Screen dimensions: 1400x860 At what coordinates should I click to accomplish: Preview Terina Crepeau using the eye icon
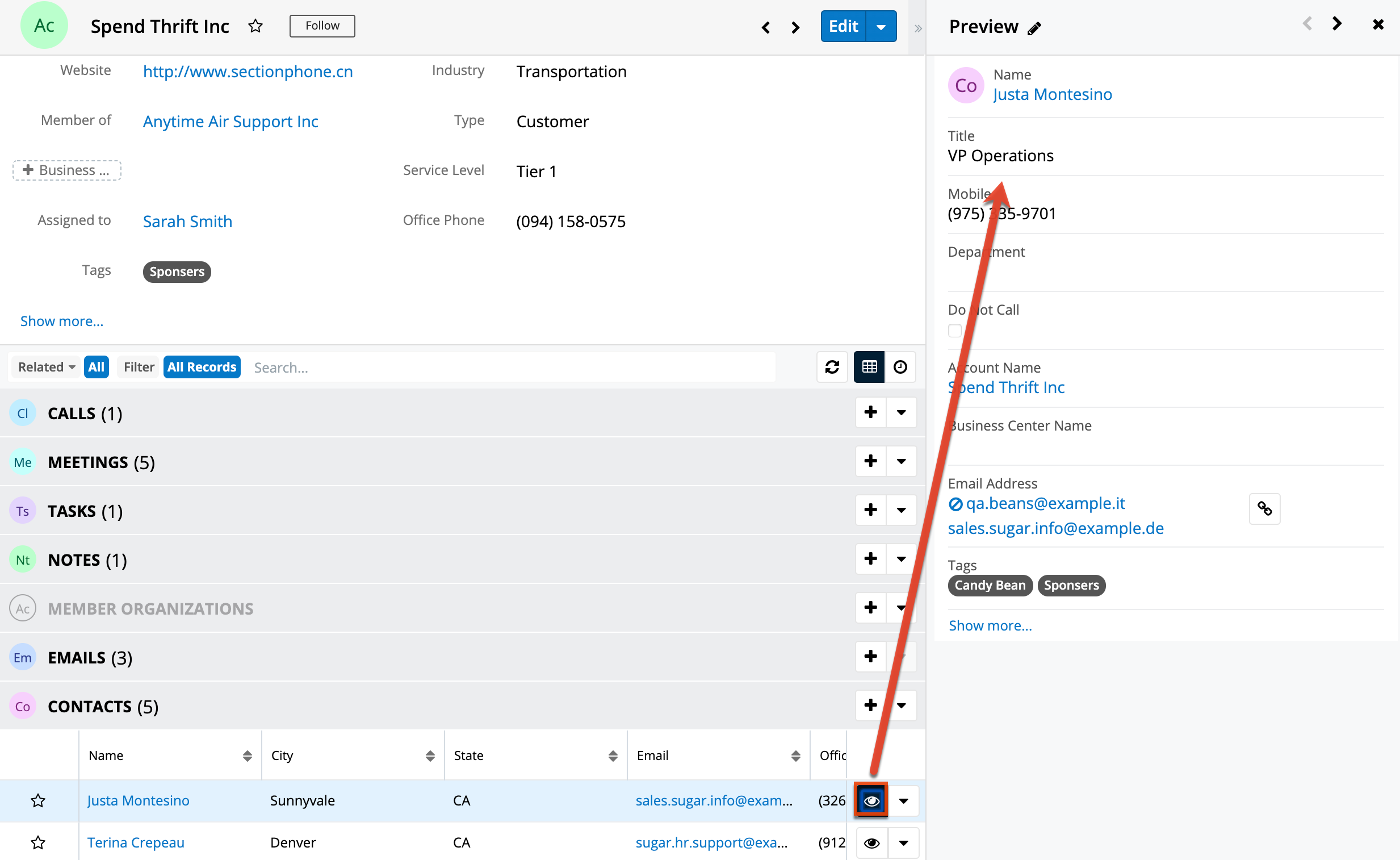pyautogui.click(x=871, y=842)
